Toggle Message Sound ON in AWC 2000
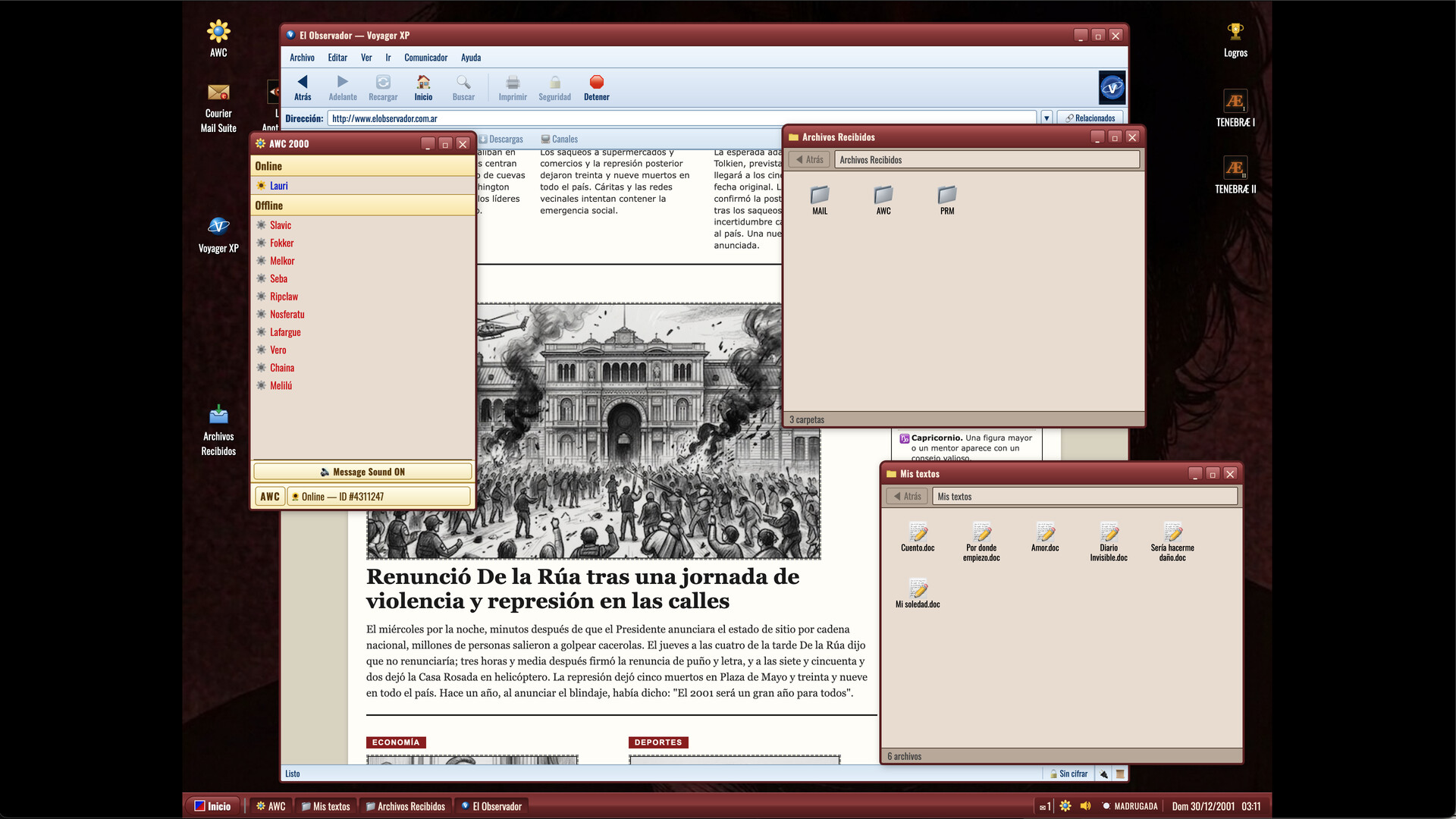 point(362,472)
